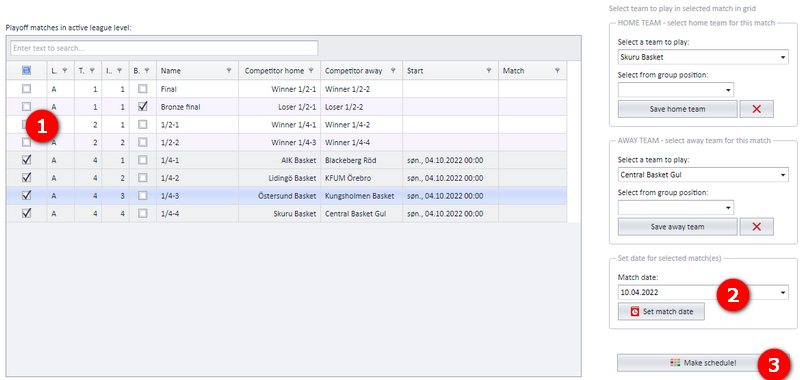
Task: Sort by the Start column header
Action: click(x=451, y=71)
